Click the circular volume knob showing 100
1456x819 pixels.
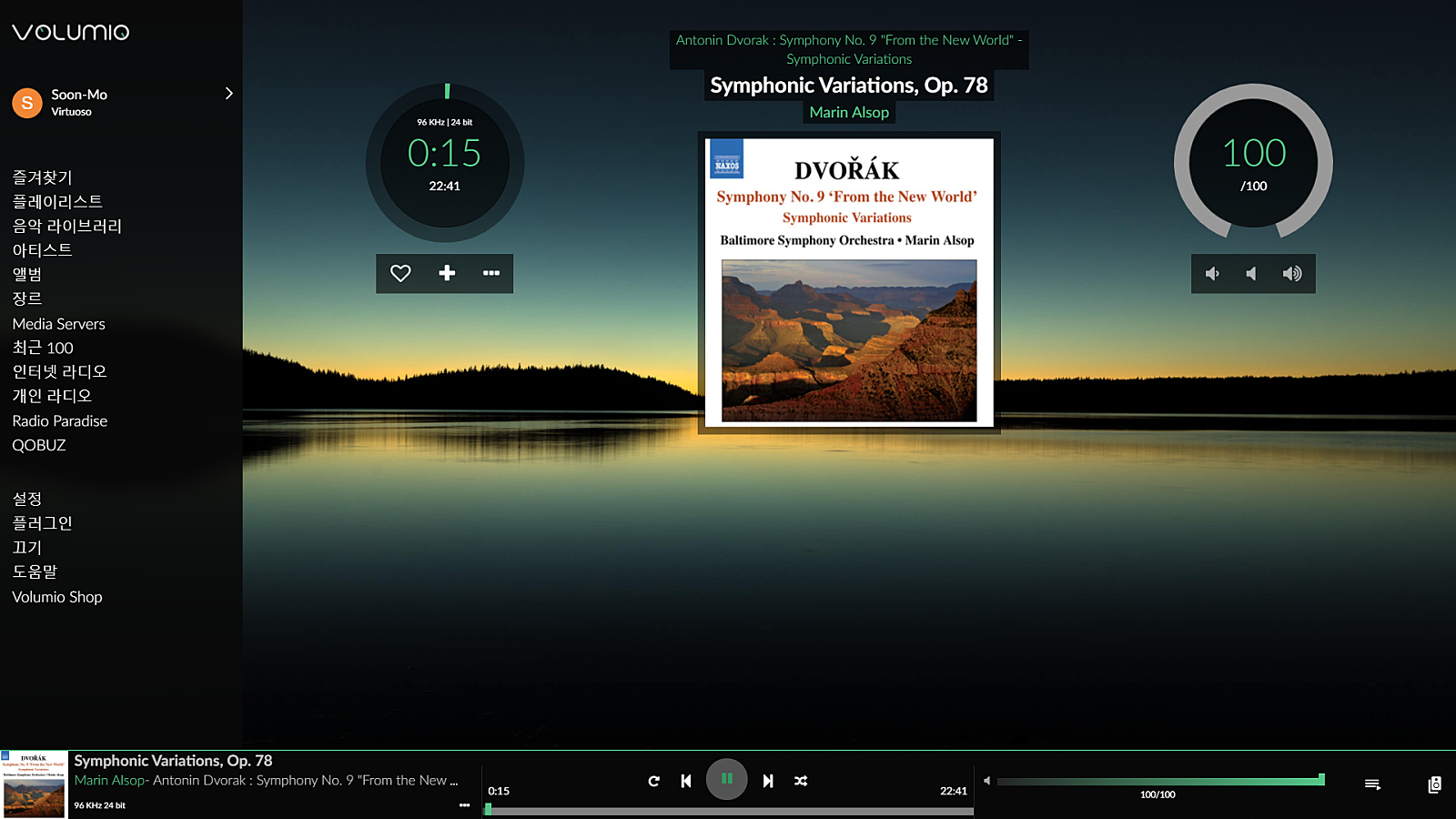[x=1253, y=164]
